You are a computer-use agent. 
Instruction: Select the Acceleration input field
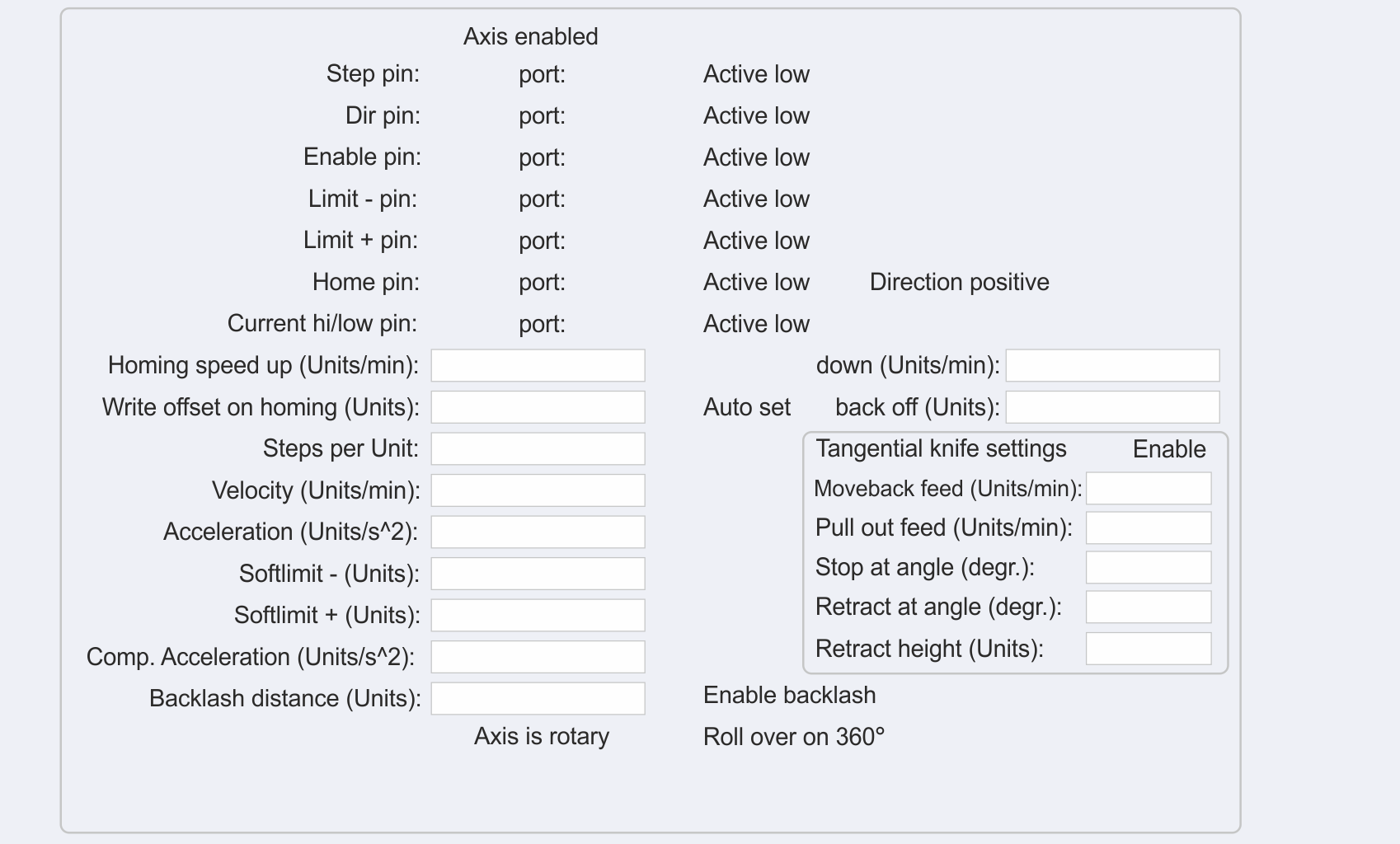(x=538, y=532)
